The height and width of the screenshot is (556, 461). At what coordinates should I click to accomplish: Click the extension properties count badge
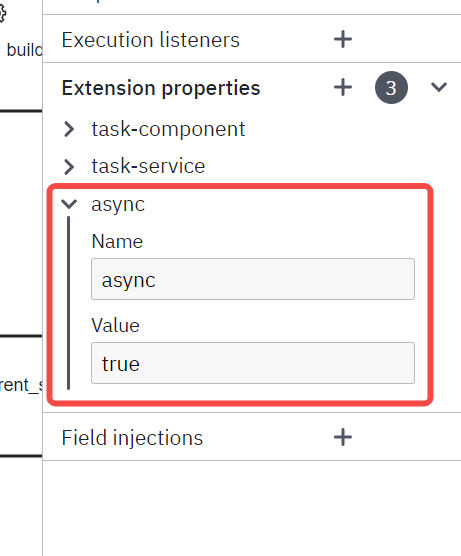coord(391,88)
